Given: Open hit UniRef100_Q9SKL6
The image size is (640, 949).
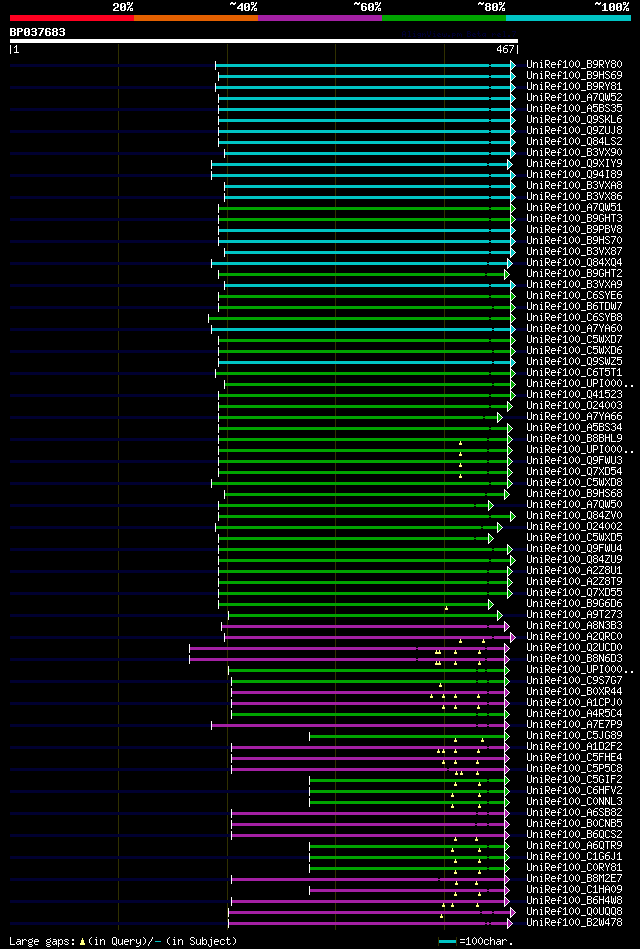Looking at the screenshot, I should point(574,119).
